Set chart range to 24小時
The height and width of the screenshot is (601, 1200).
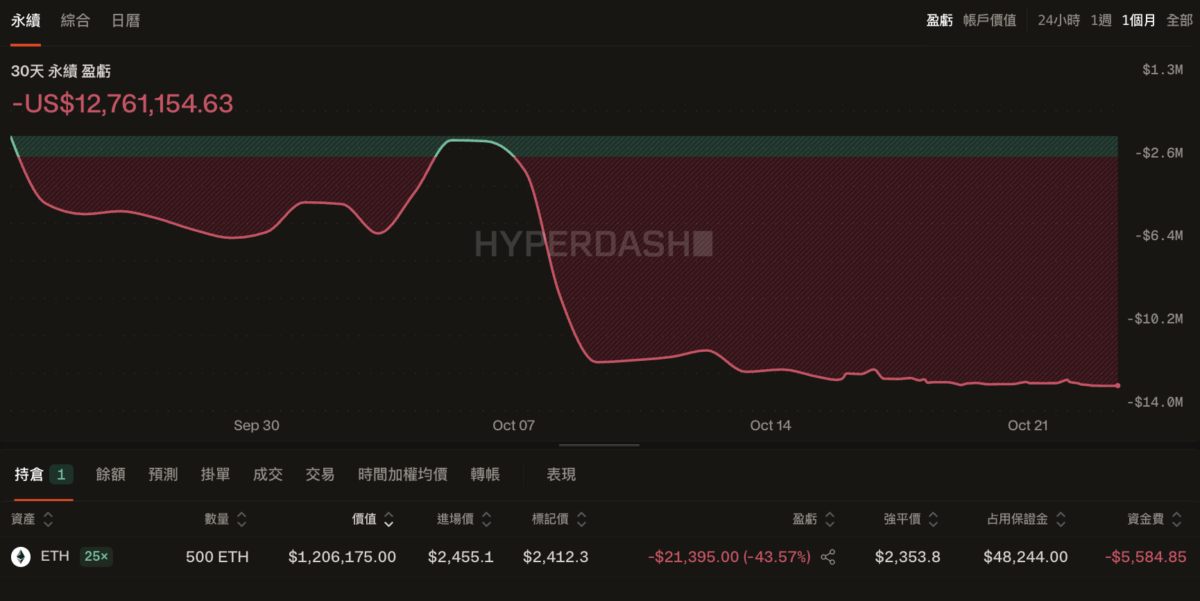[1058, 20]
